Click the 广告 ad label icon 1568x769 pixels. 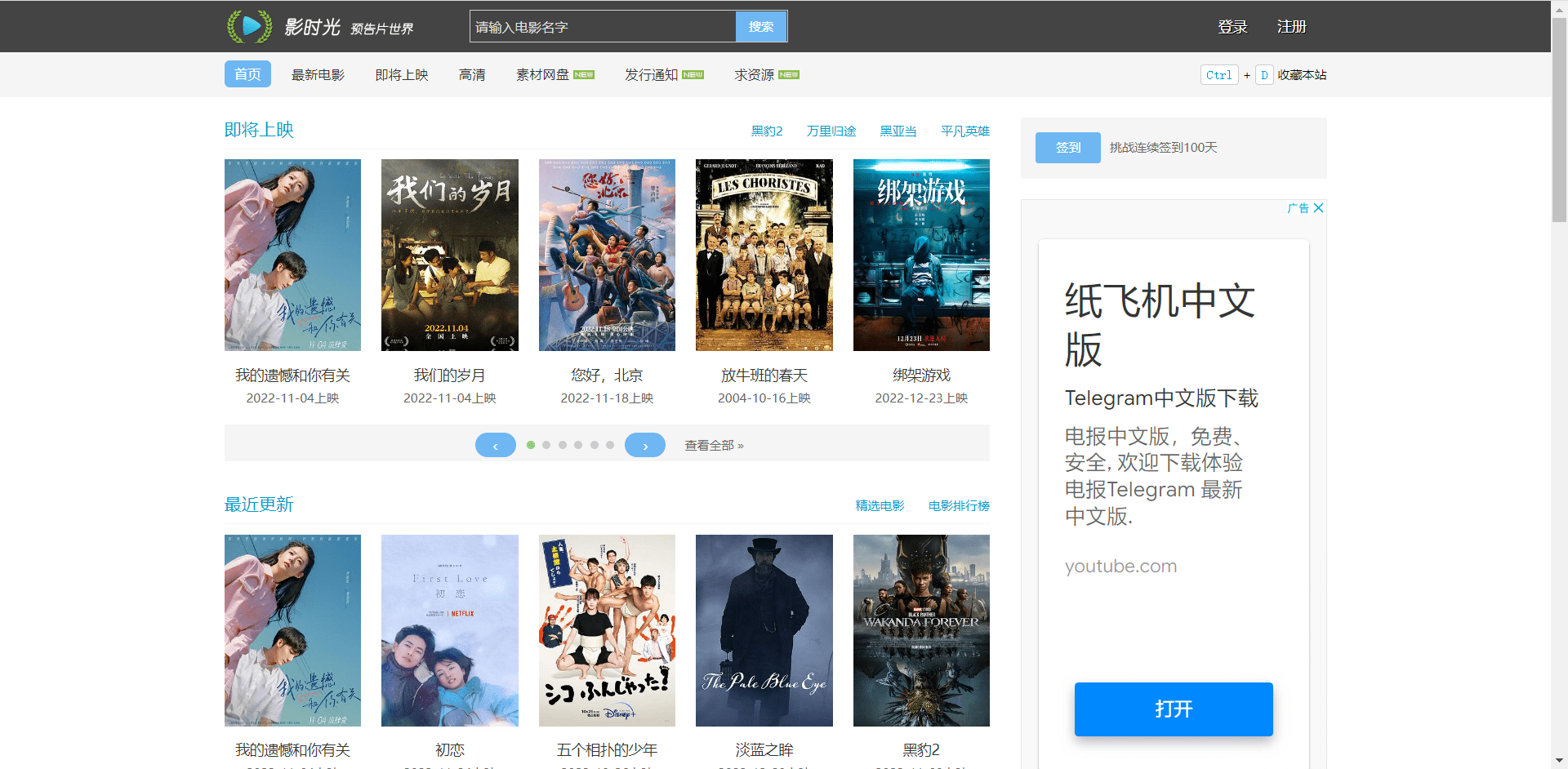pyautogui.click(x=1298, y=208)
